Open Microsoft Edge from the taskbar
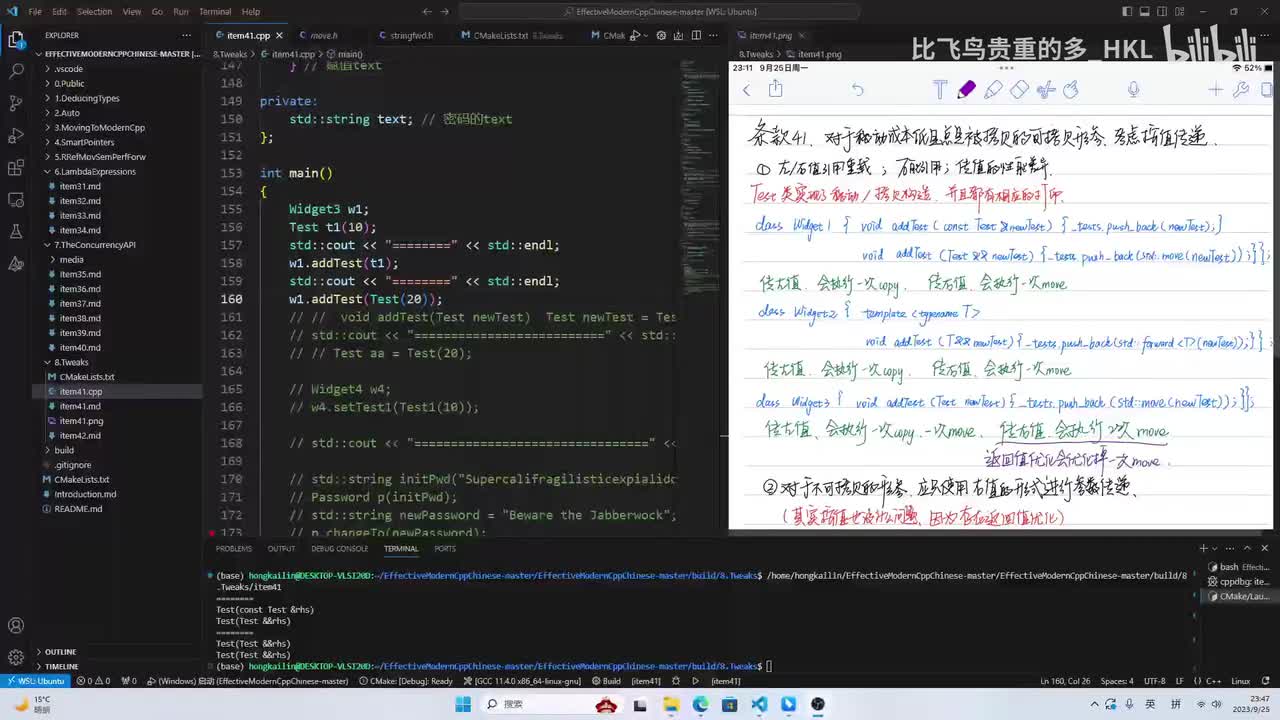Viewport: 1280px width, 720px height. point(701,704)
